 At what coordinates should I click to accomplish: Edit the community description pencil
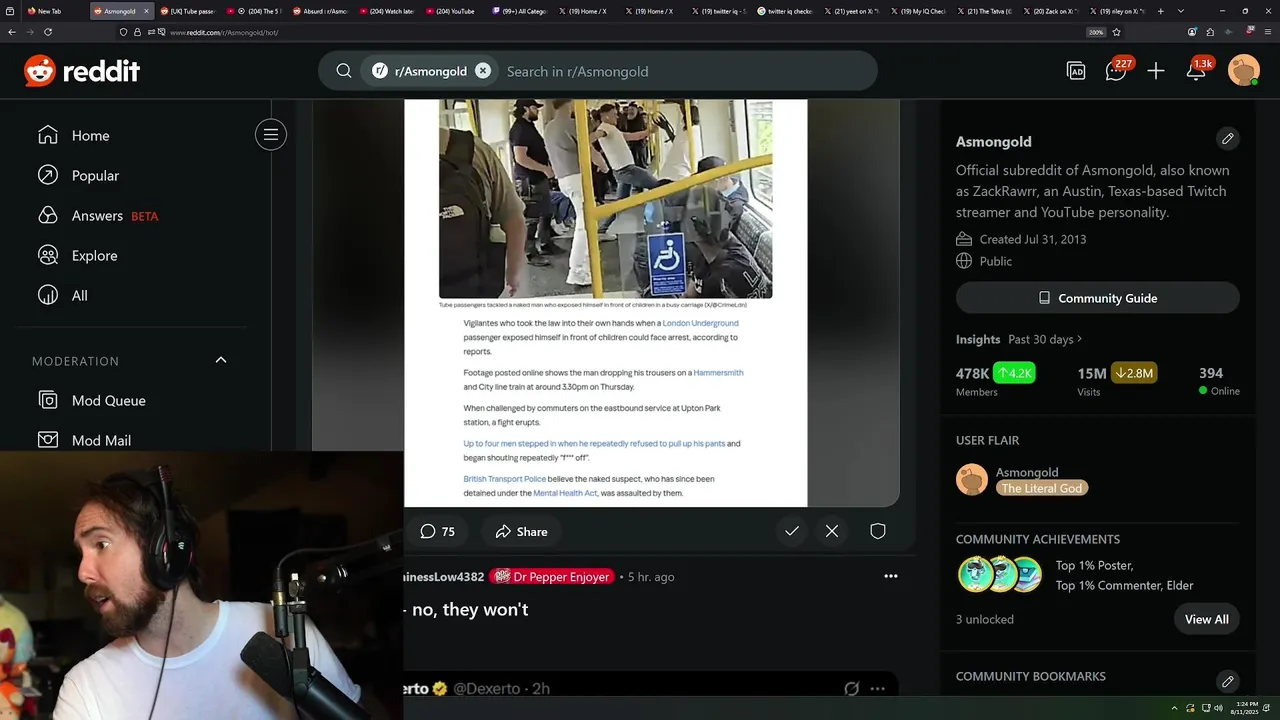[1227, 138]
